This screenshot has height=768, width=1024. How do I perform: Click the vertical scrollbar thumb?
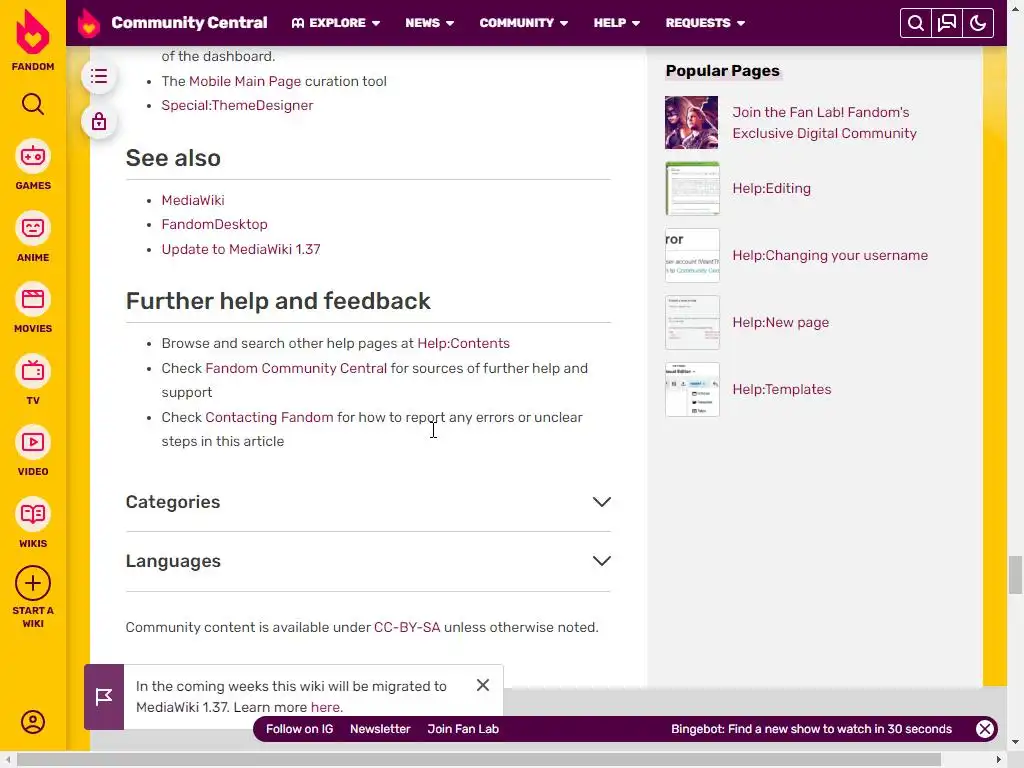click(1015, 575)
